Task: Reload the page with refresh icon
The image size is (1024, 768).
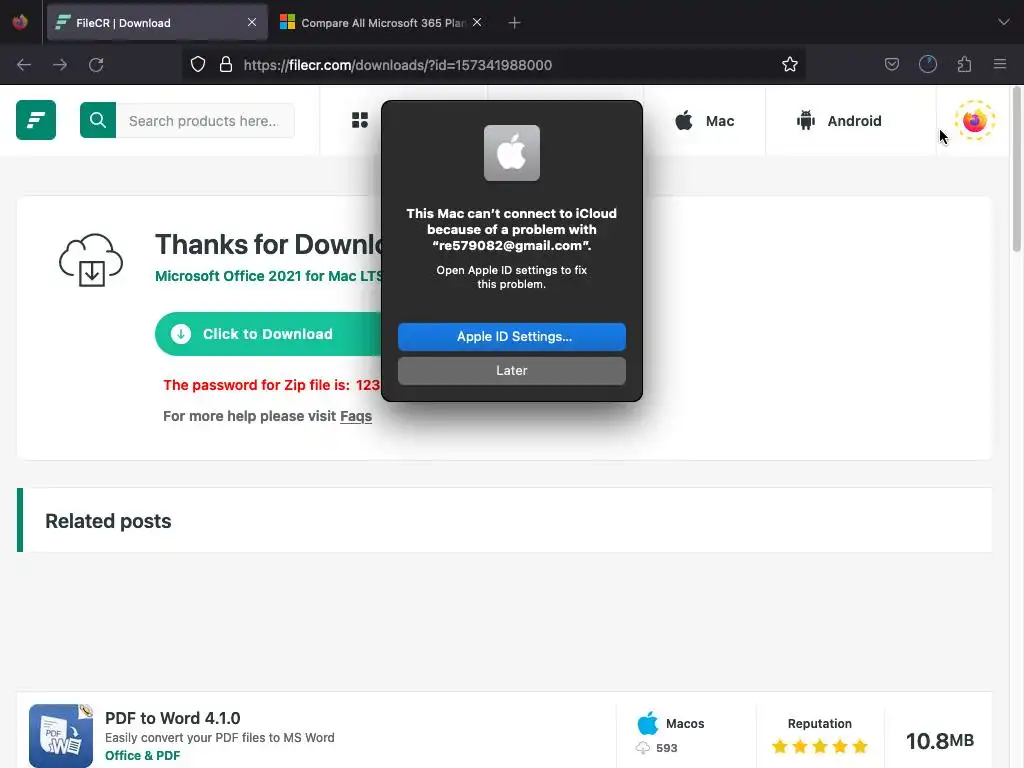Action: [96, 65]
